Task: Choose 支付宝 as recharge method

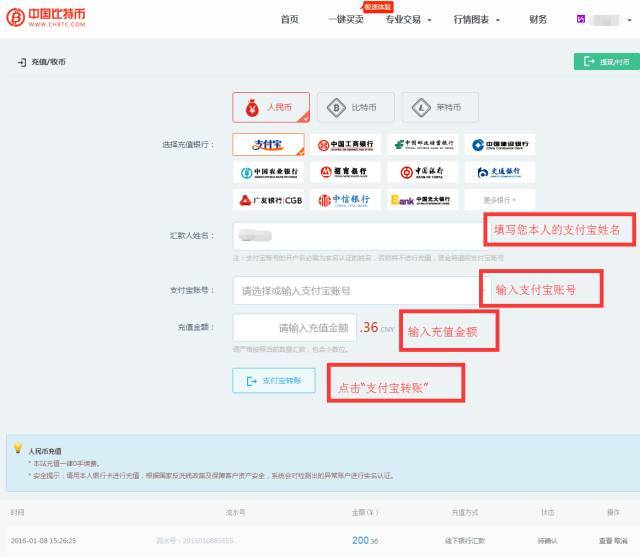Action: pyautogui.click(x=268, y=144)
